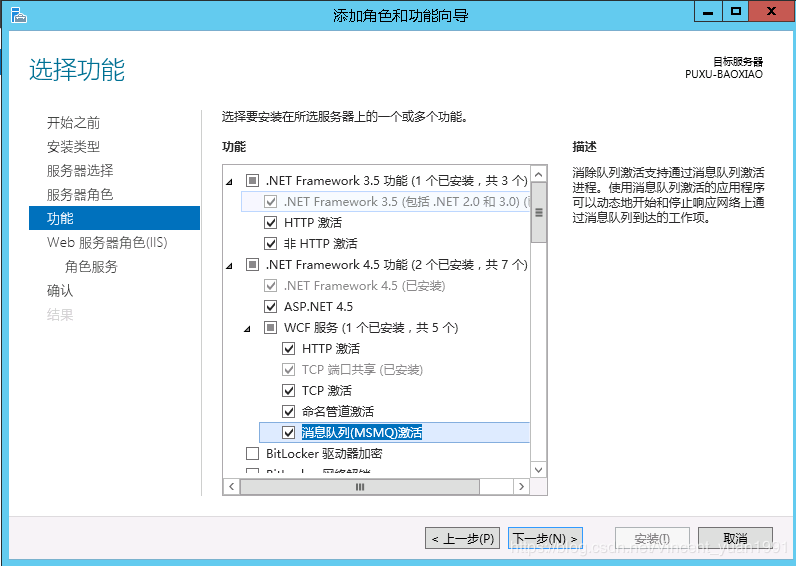This screenshot has width=796, height=566.
Task: Select .NET Framework 3.5 功能 row label
Action: pos(396,180)
